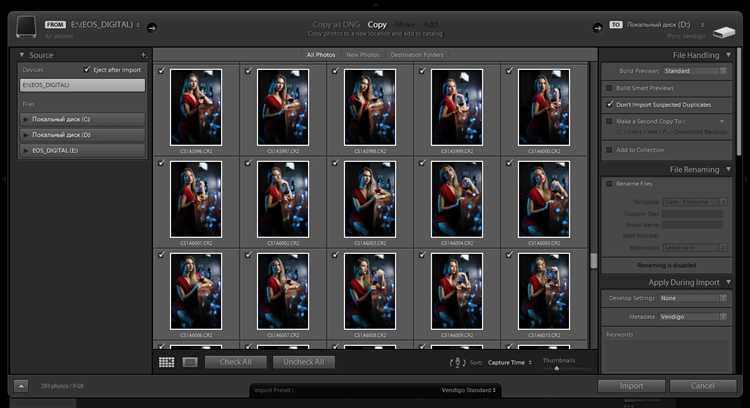Show New Photos tab

tap(362, 55)
